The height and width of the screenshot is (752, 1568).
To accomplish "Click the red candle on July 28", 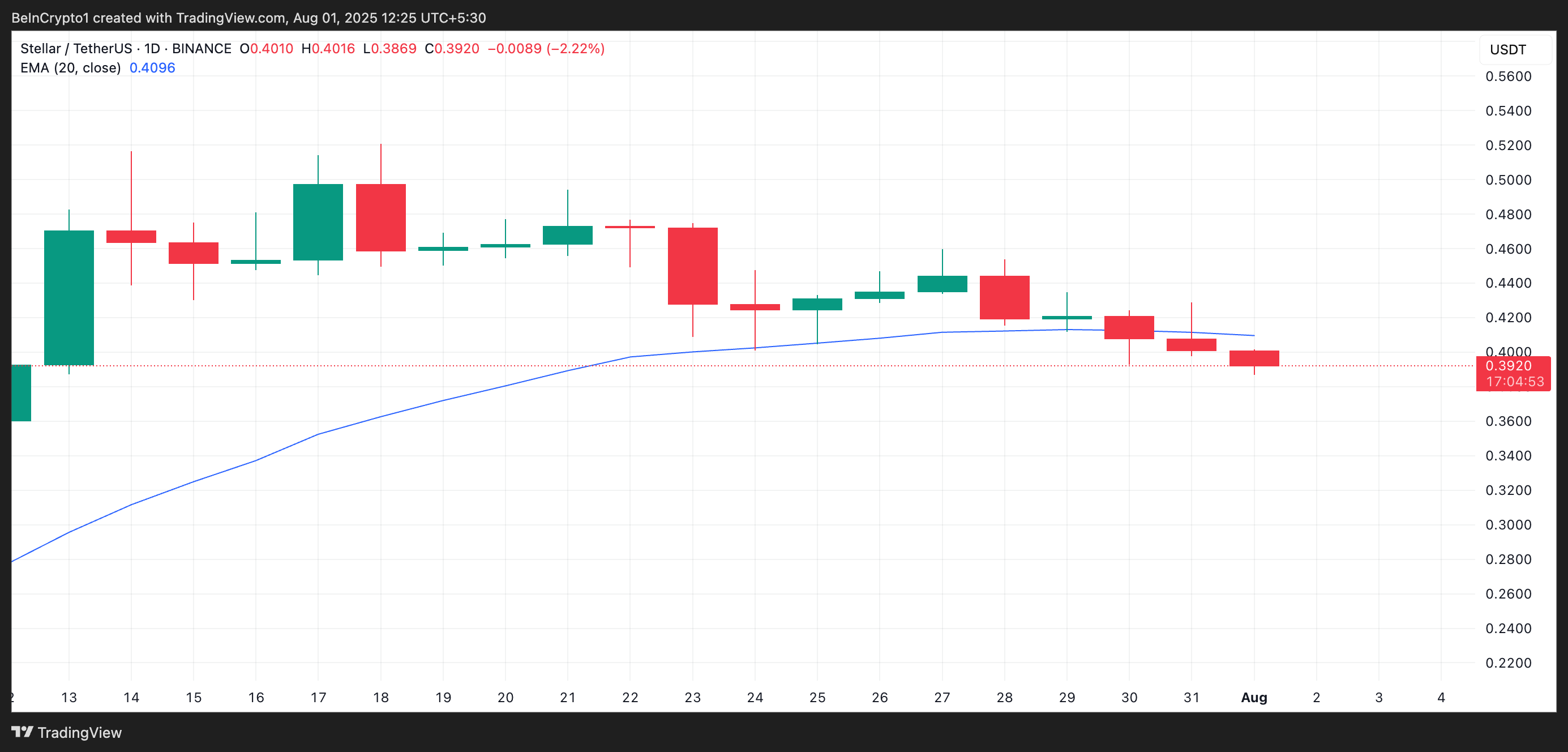I will point(1004,297).
